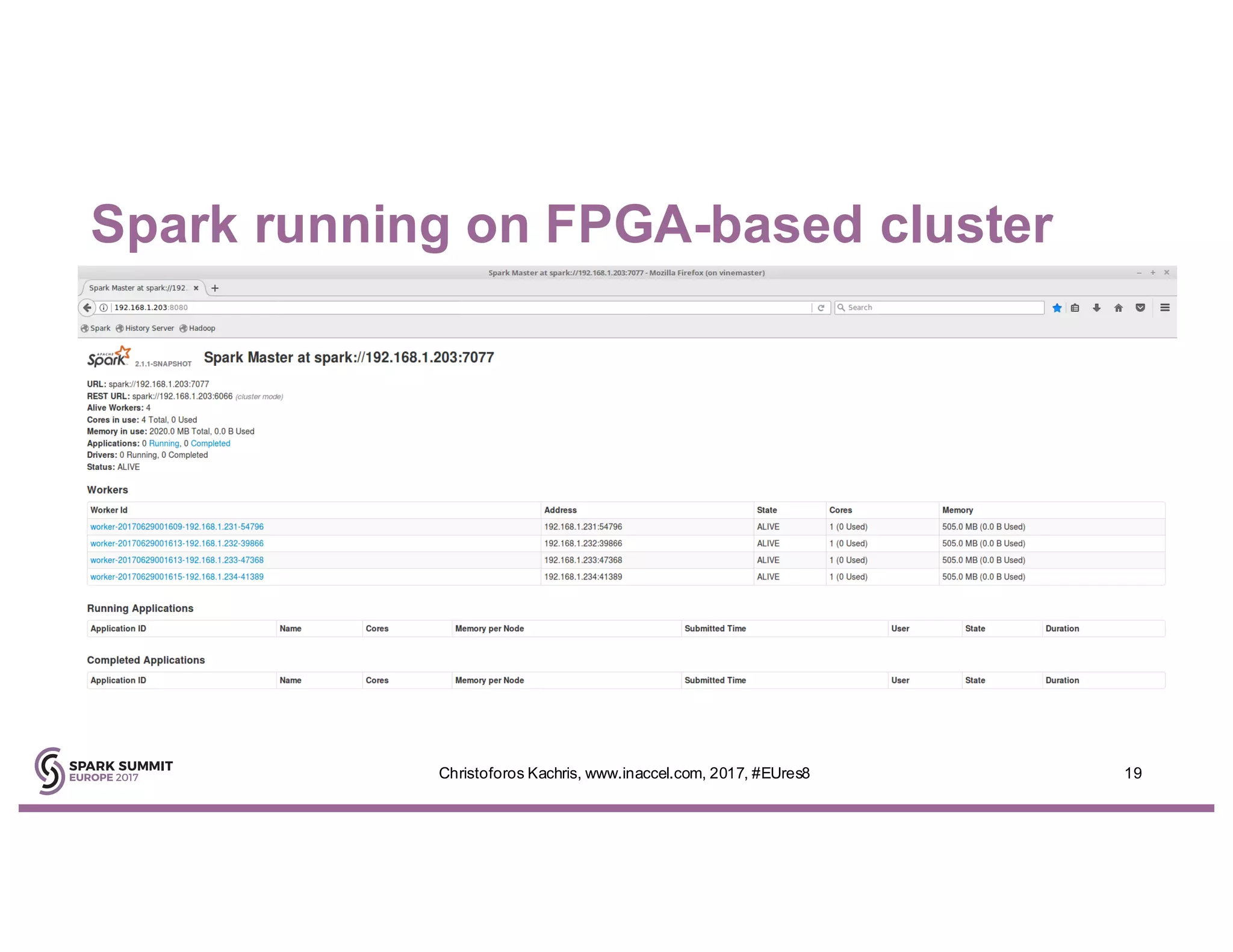Click the blue bookmark star icon
This screenshot has width=1233, height=952.
coord(1057,308)
